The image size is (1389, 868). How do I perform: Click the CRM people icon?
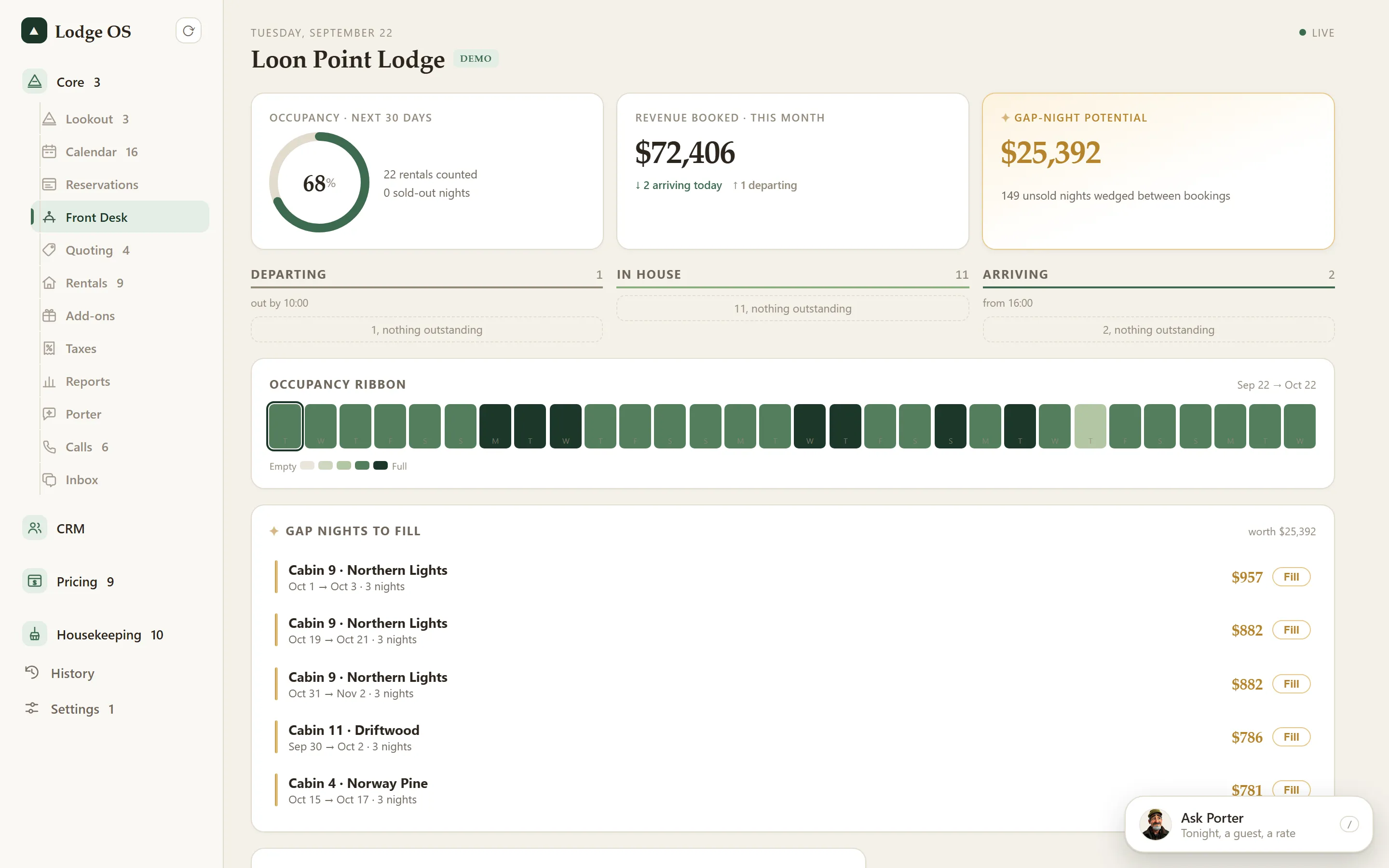point(34,528)
